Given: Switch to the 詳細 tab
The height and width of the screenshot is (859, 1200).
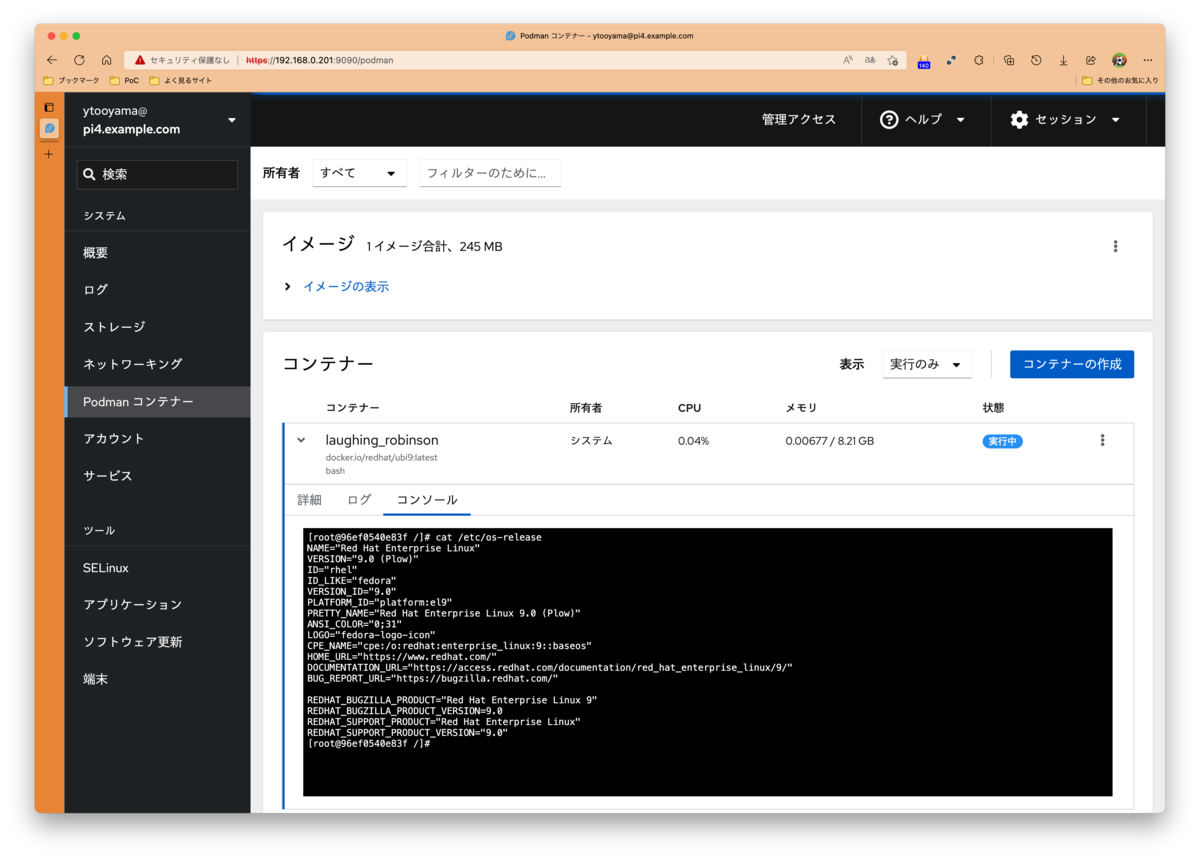Looking at the screenshot, I should (309, 500).
